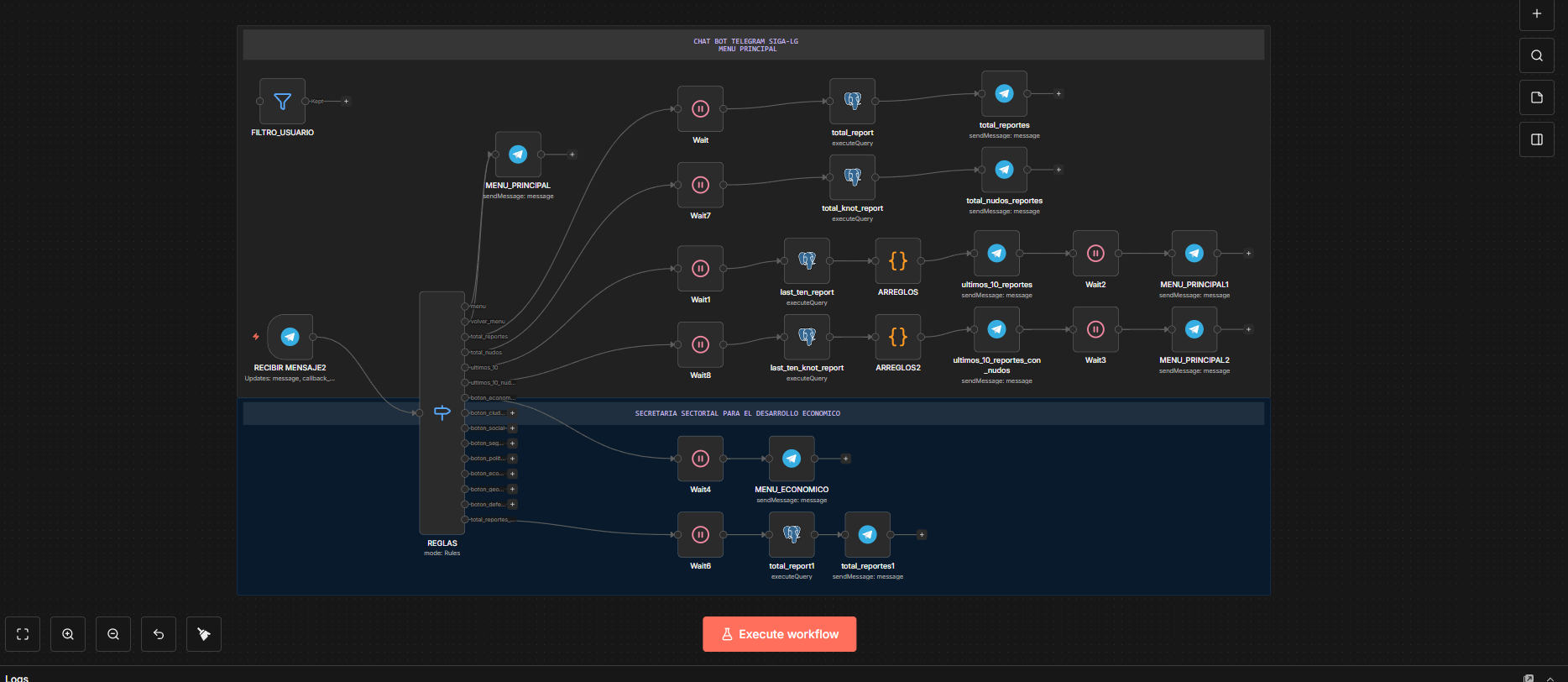This screenshot has height=682, width=1568.
Task: Add a node after the boton_social output
Action: click(513, 428)
